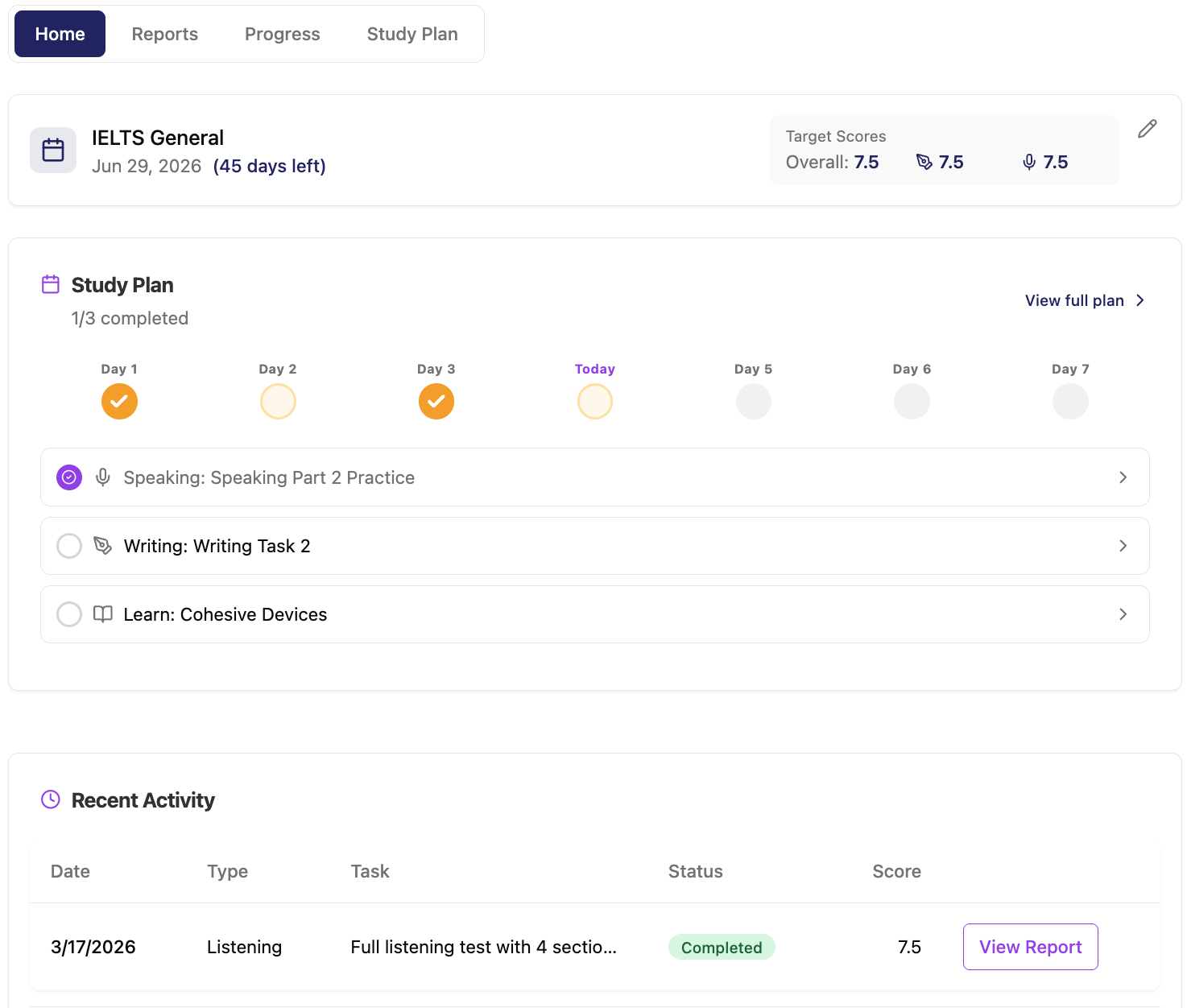Open View Report for the Listening test
This screenshot has width=1187, height=1008.
1031,947
